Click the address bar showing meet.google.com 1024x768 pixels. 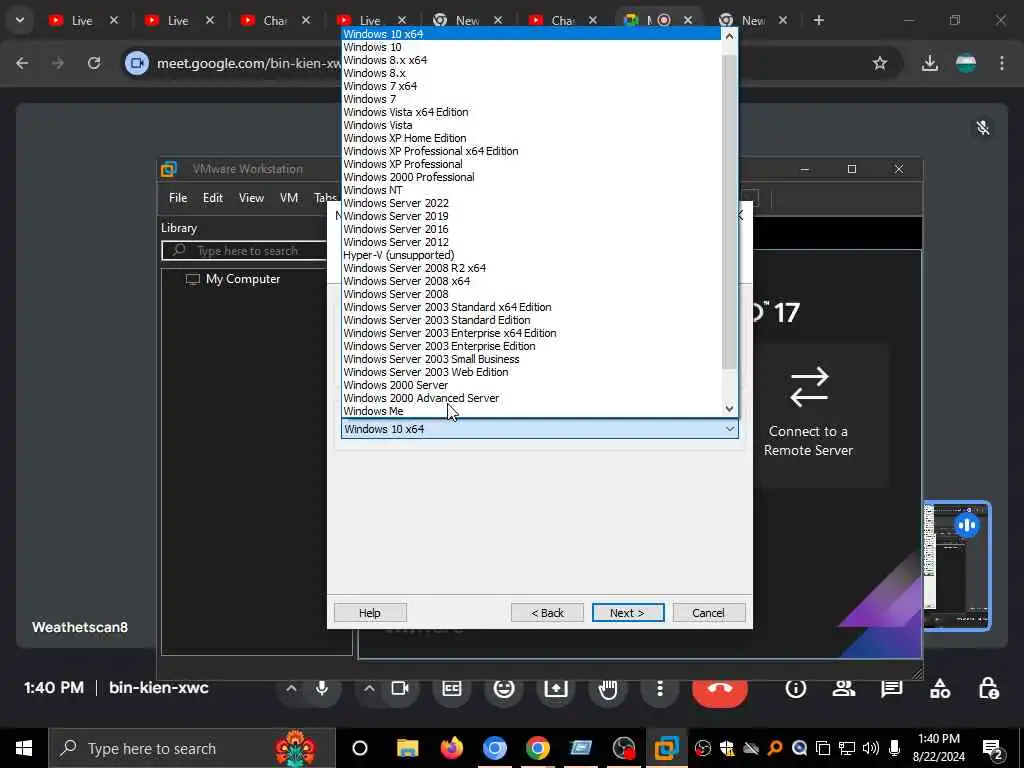[x=248, y=63]
